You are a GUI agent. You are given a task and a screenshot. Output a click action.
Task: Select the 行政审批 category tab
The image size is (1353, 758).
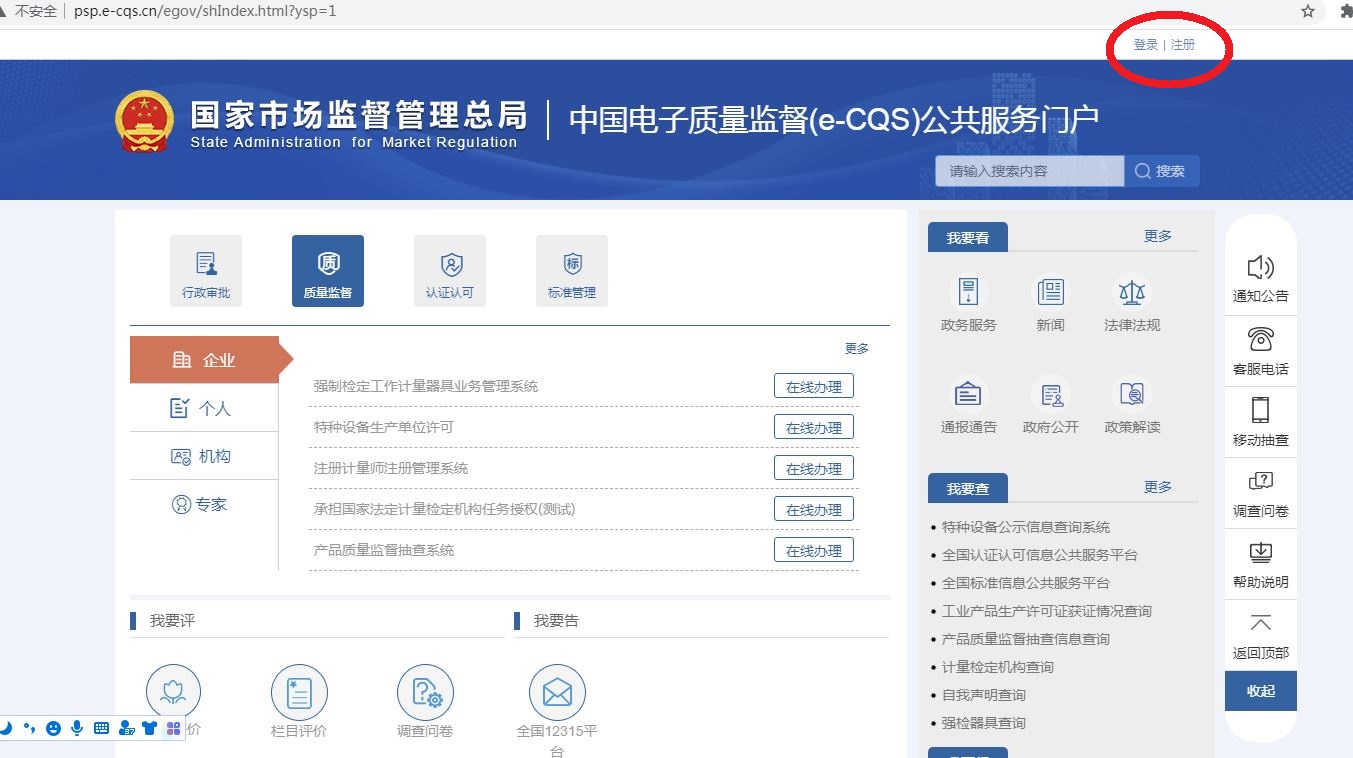click(x=206, y=271)
